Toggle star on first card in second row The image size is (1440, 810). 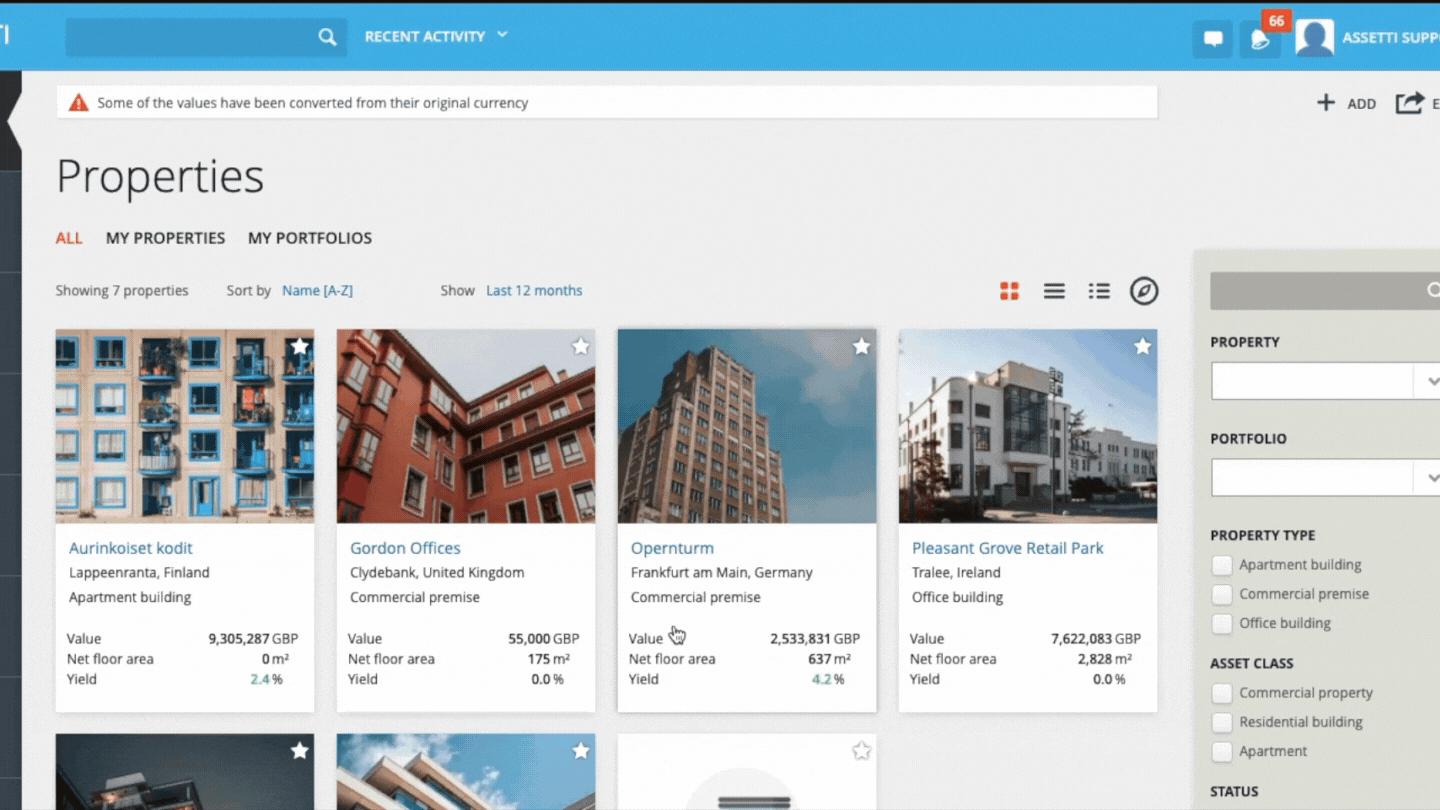tap(299, 750)
